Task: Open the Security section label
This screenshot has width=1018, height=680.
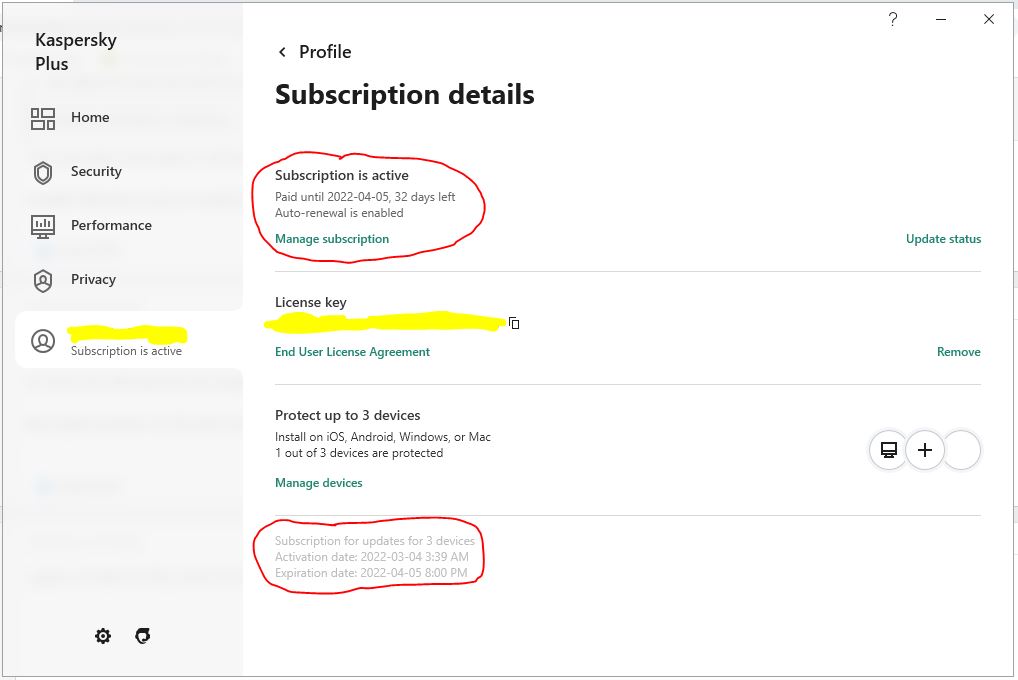Action: click(96, 172)
